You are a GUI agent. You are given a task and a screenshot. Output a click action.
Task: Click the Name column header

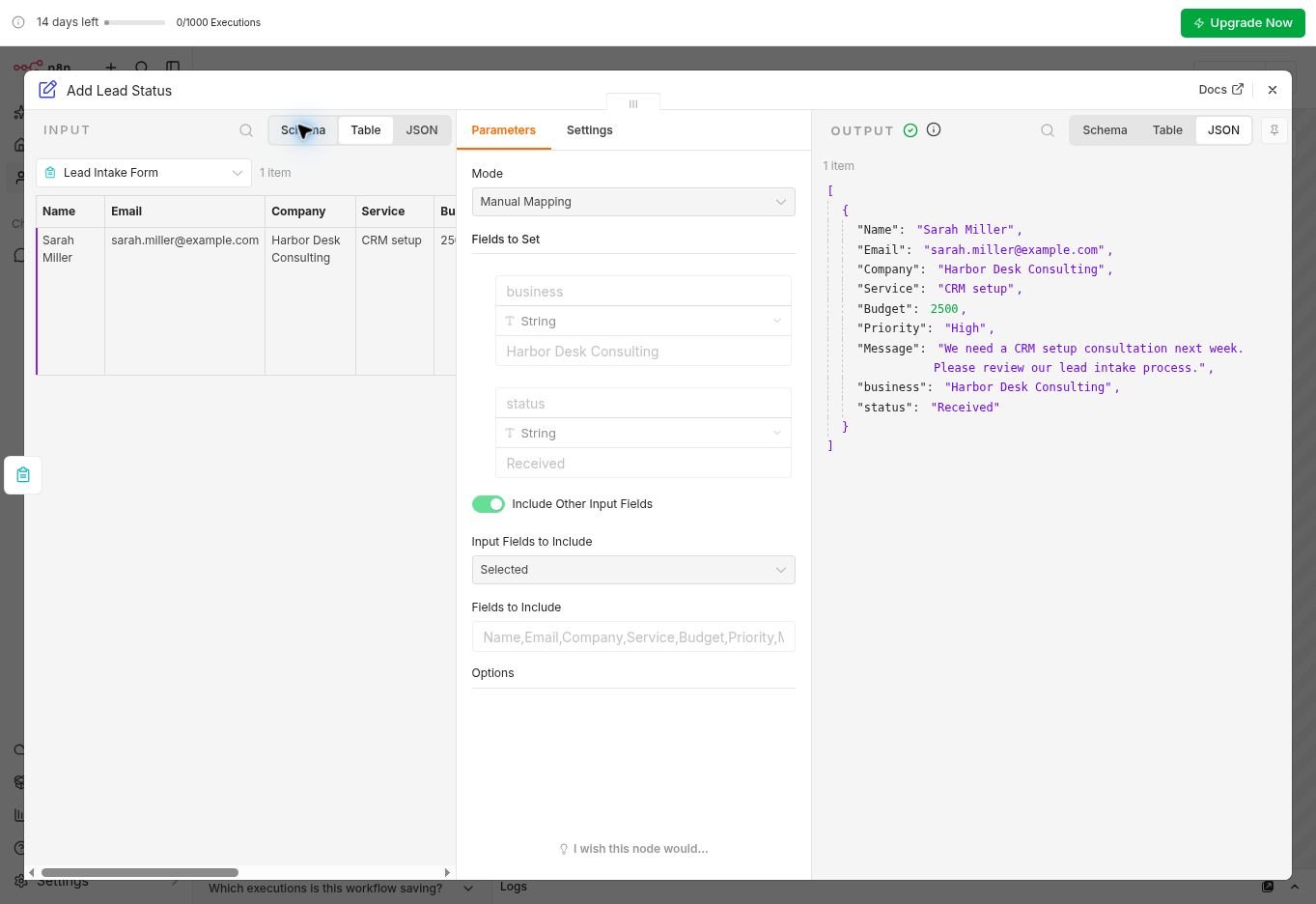[70, 212]
